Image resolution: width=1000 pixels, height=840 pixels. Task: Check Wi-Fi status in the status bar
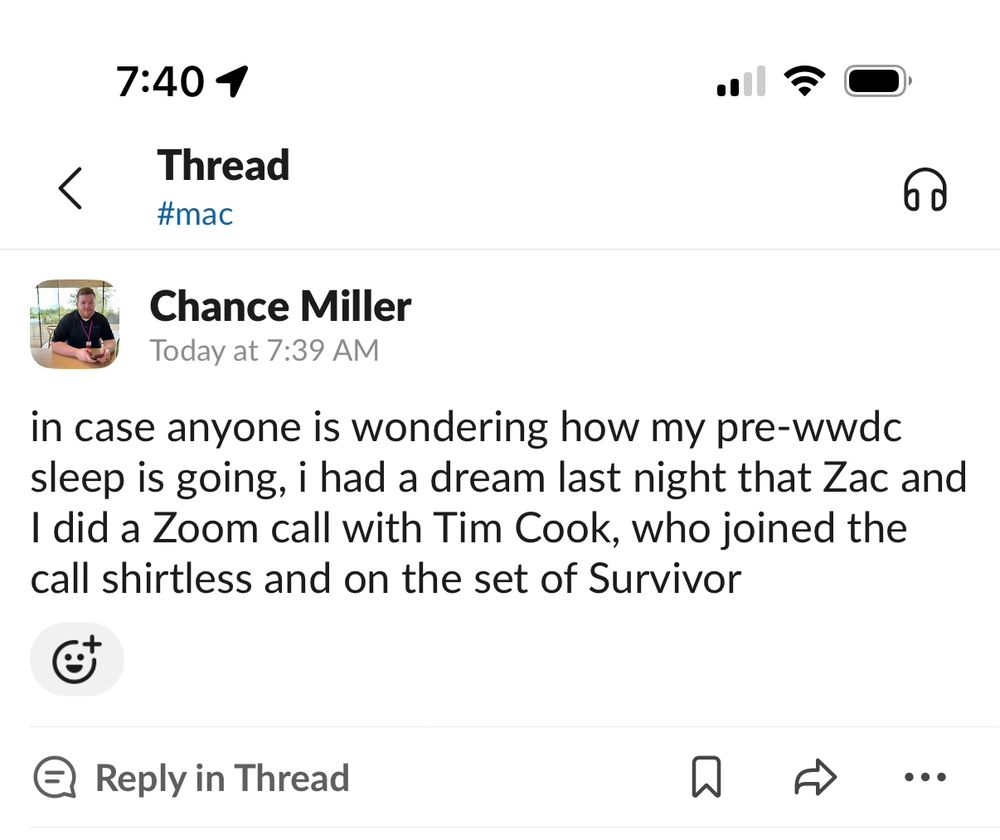click(x=805, y=80)
